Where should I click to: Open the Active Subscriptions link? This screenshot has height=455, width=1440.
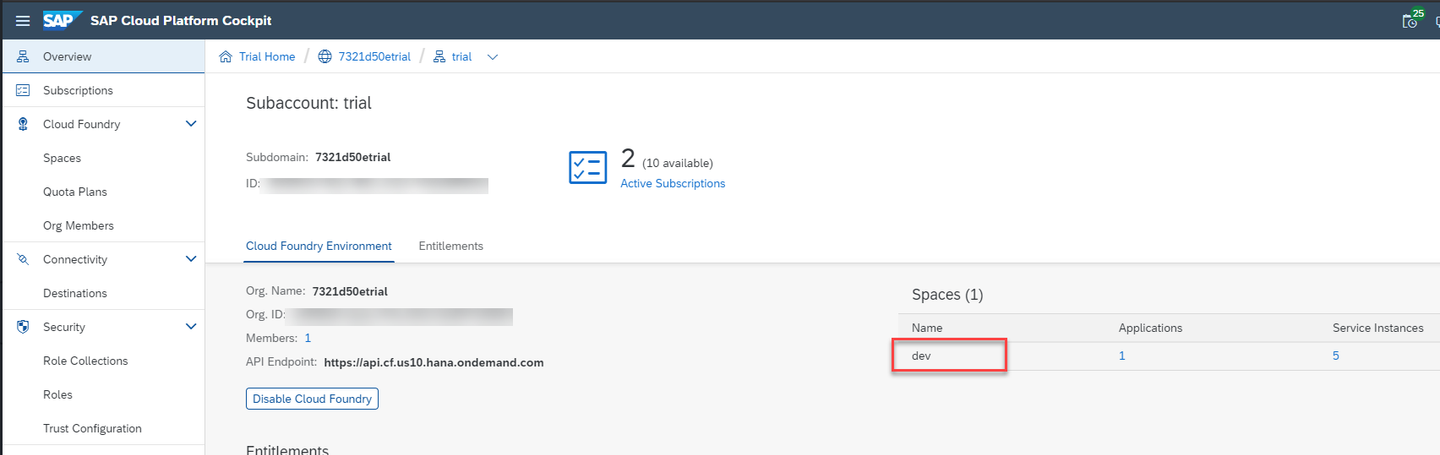[673, 184]
